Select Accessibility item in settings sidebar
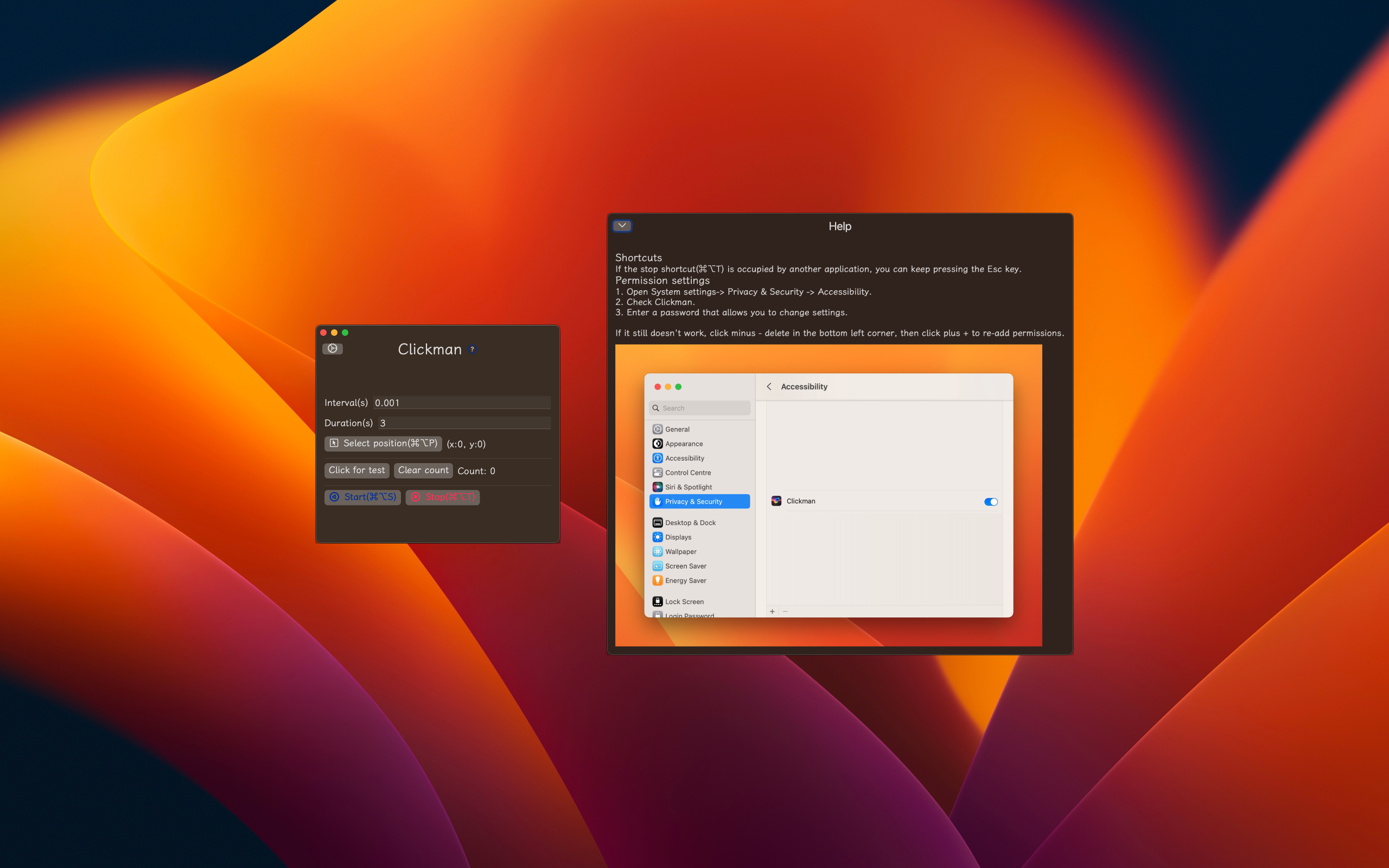The image size is (1389, 868). 684,458
